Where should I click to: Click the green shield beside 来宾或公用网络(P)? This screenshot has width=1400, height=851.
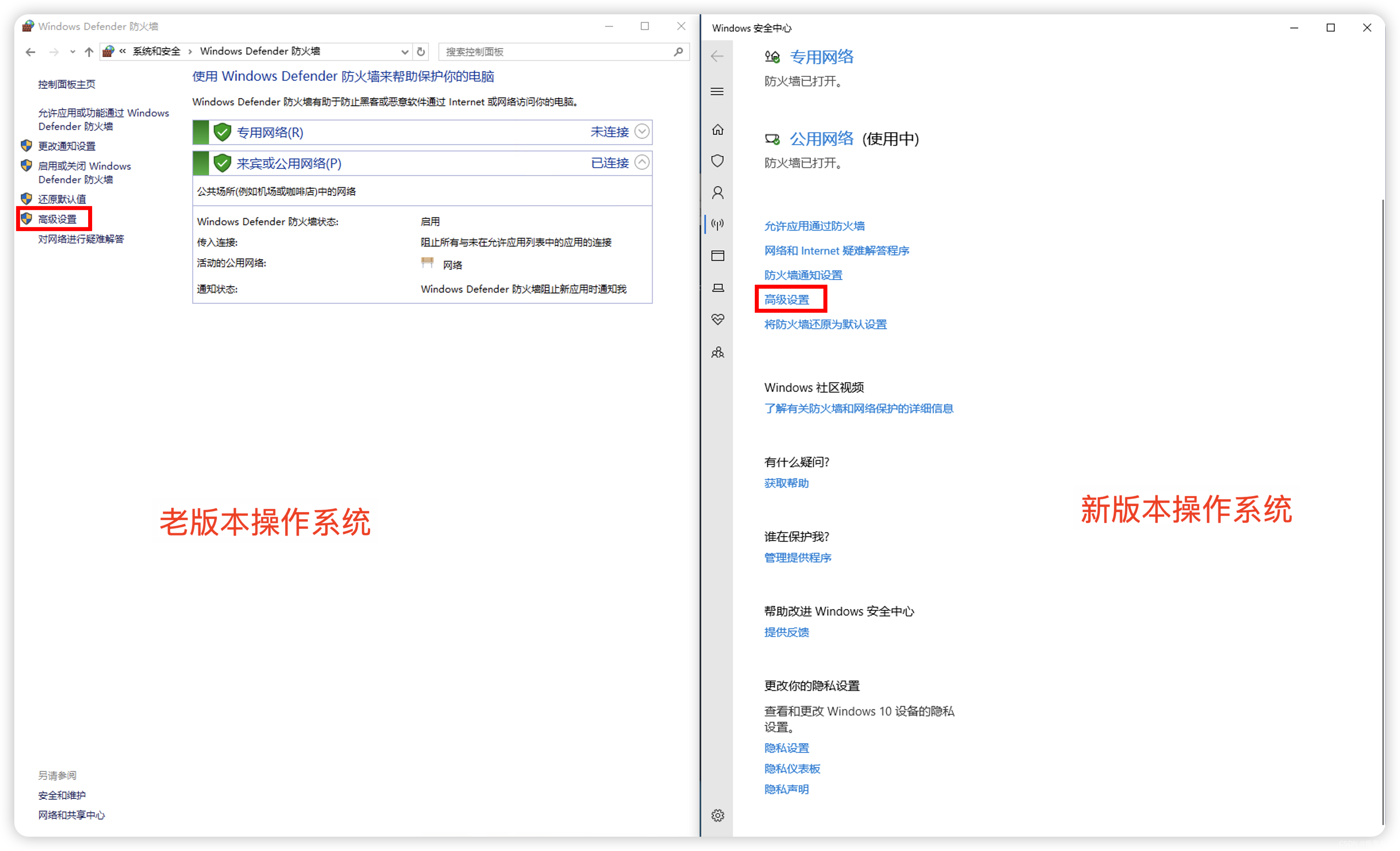[222, 164]
